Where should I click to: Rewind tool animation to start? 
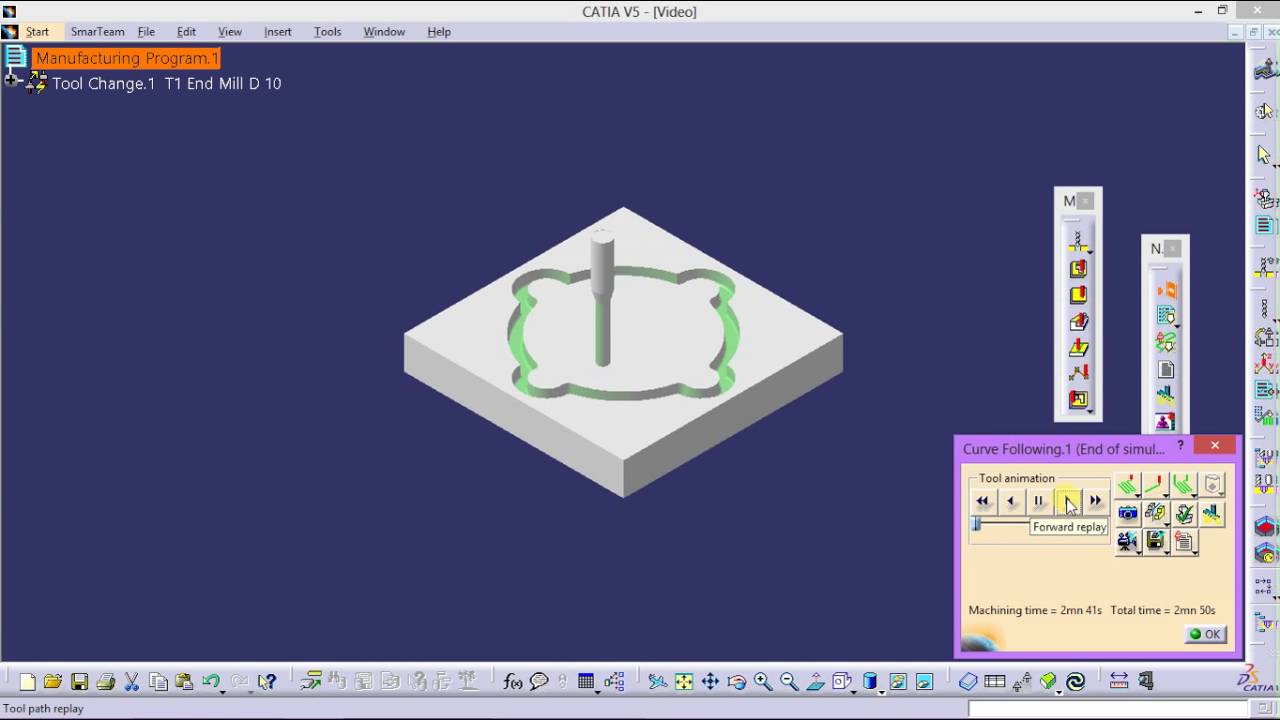[983, 501]
